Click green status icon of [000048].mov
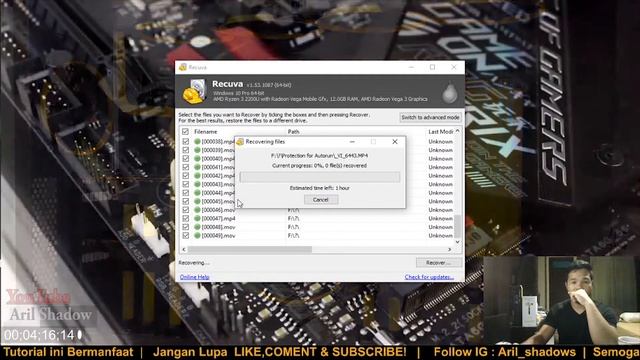This screenshot has width=640, height=360. [197, 227]
